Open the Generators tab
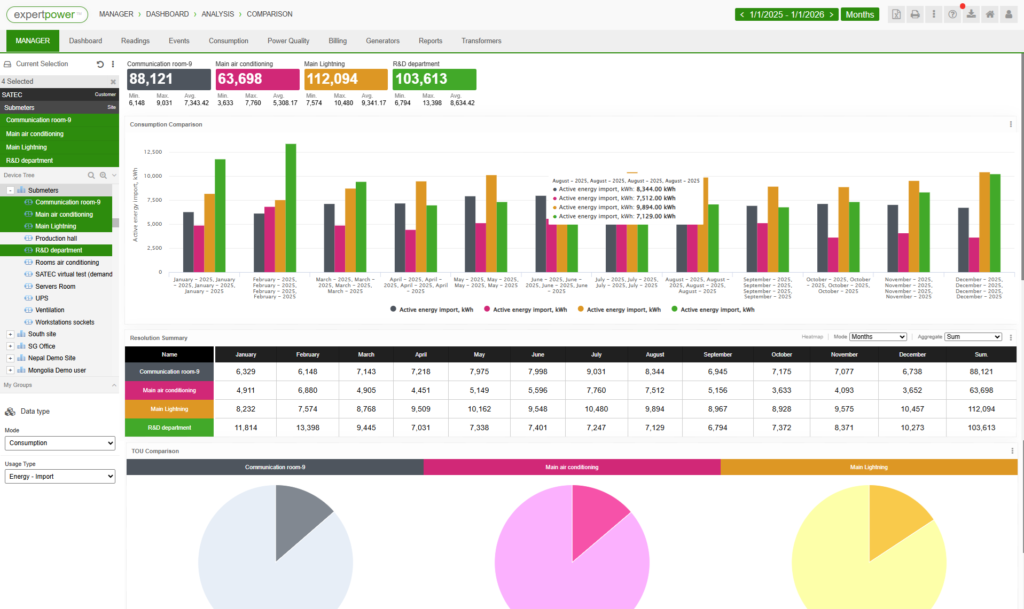This screenshot has height=609, width=1024. pyautogui.click(x=383, y=41)
